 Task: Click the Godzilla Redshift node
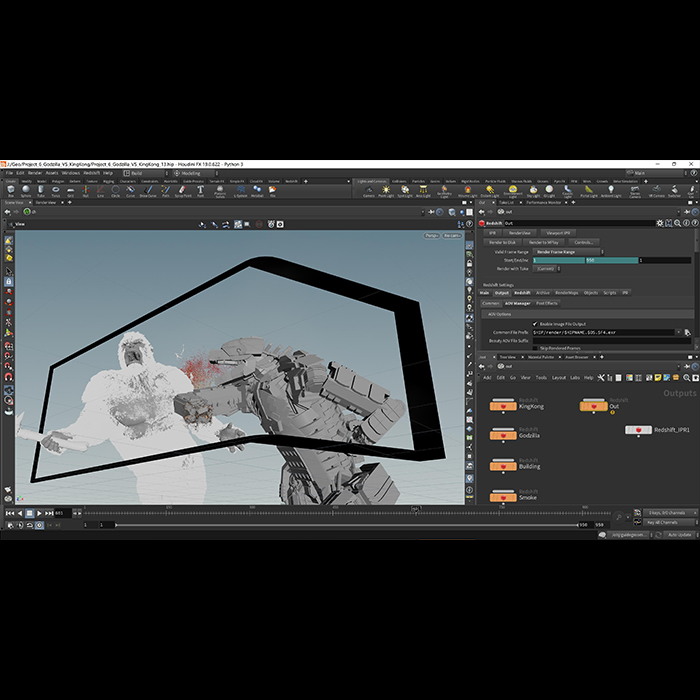[502, 436]
